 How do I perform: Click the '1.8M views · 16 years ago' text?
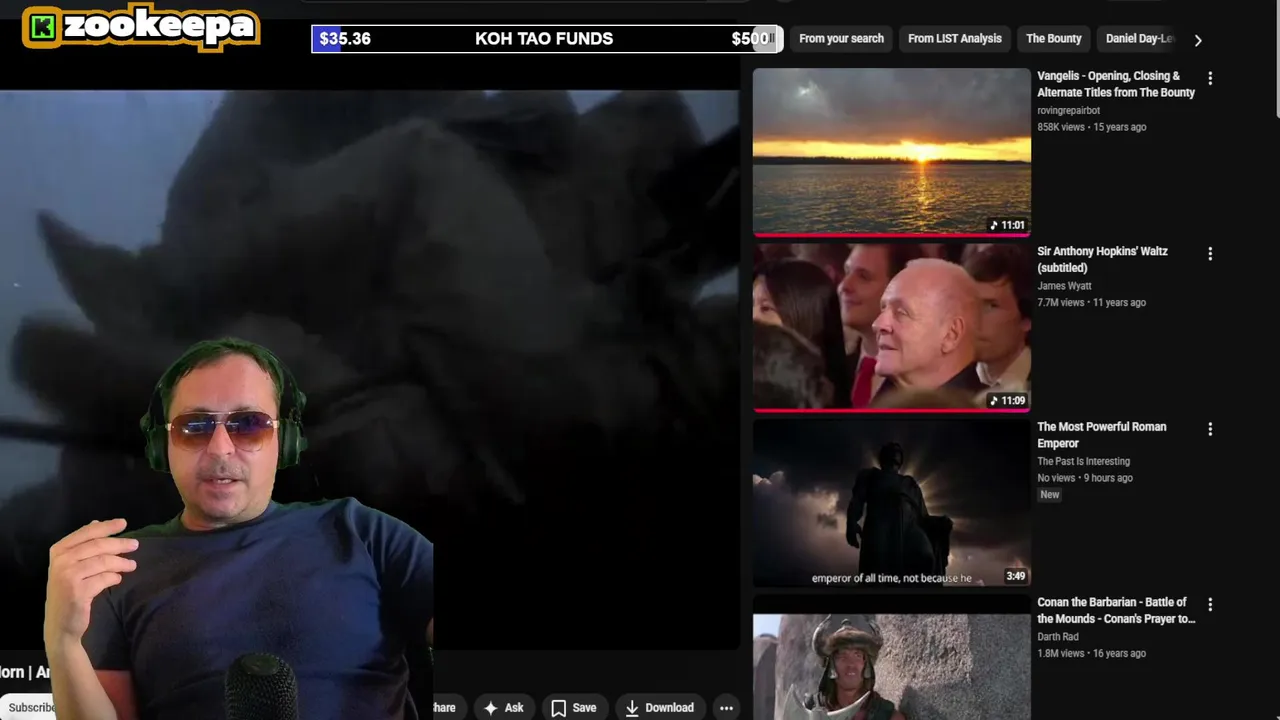[1091, 653]
